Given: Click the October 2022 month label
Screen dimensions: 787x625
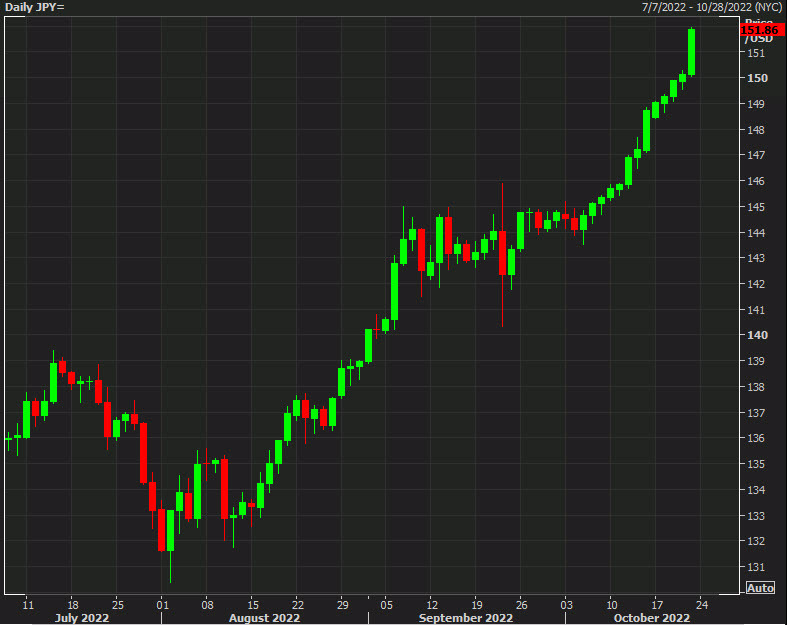Looking at the screenshot, I should click(652, 618).
